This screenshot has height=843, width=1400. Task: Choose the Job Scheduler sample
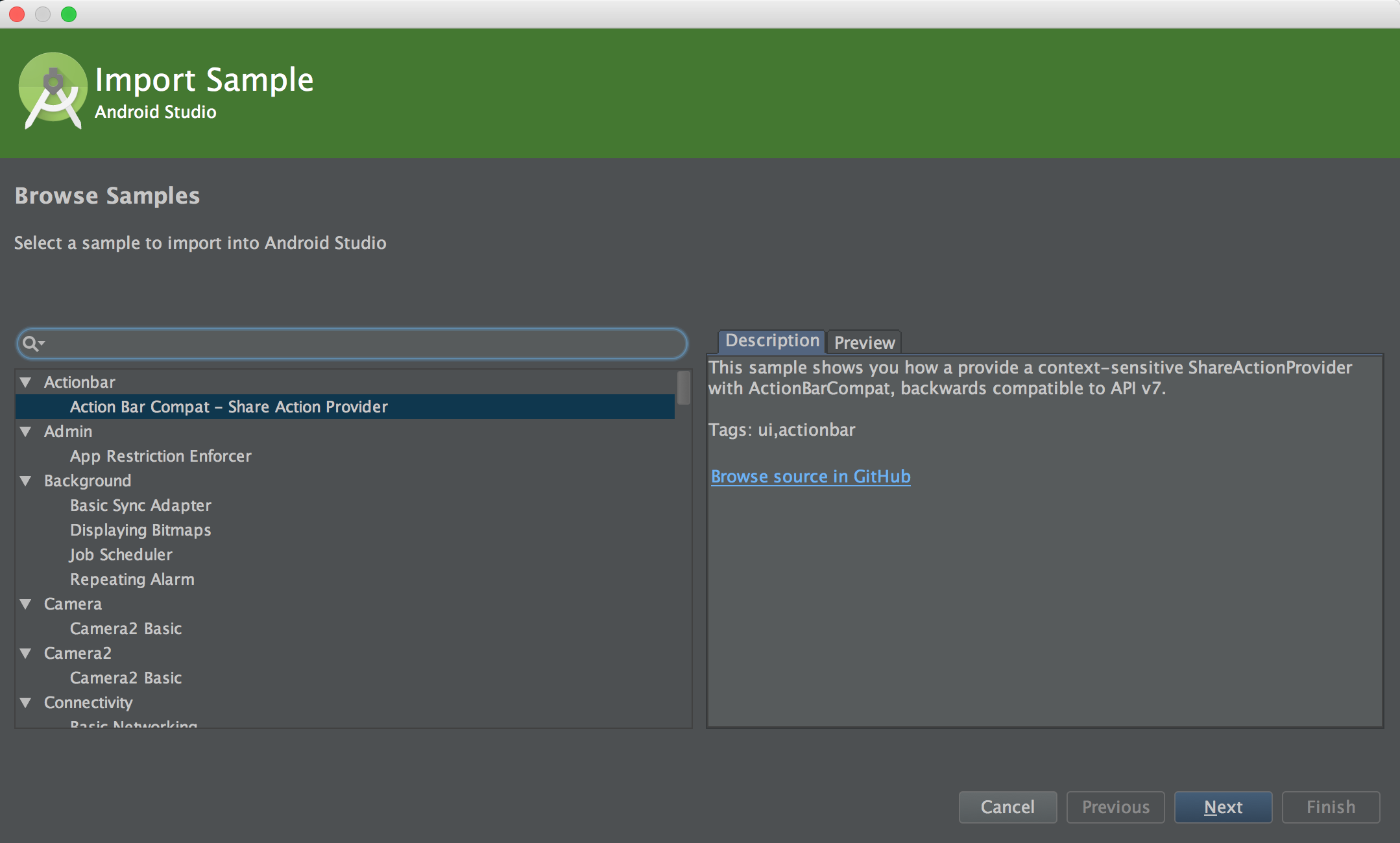pos(121,555)
